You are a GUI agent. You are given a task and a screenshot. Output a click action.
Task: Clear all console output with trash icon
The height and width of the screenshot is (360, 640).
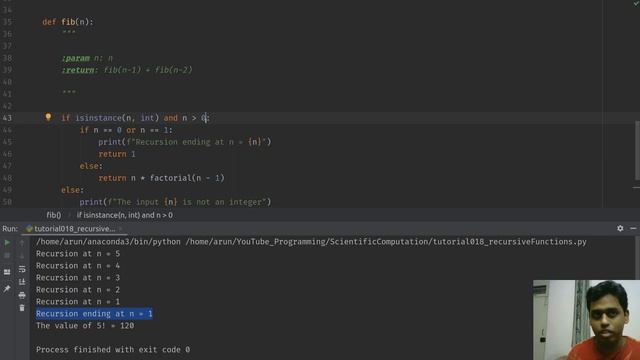tap(22, 308)
